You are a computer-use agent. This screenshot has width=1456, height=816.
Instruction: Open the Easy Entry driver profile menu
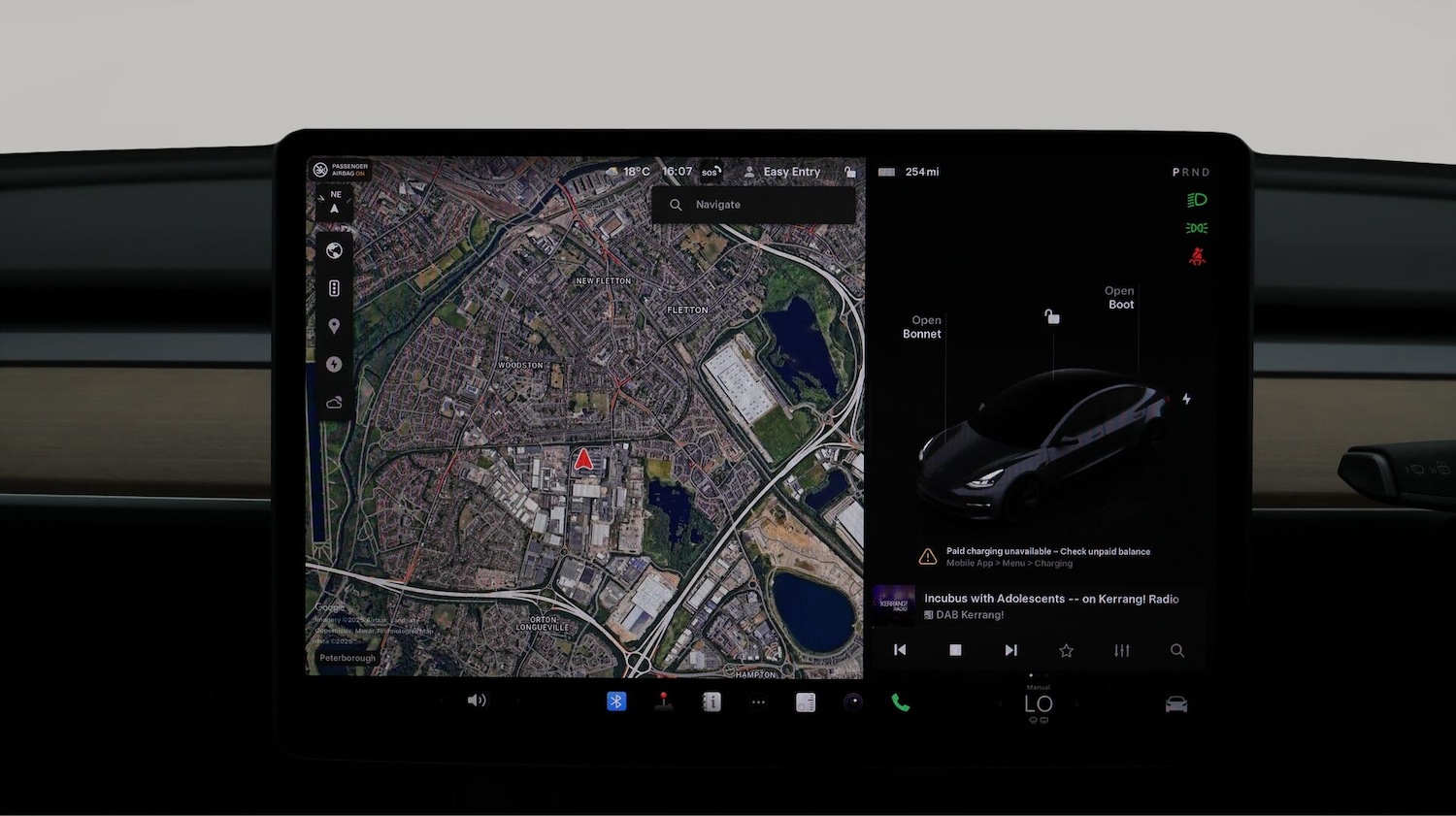point(782,172)
